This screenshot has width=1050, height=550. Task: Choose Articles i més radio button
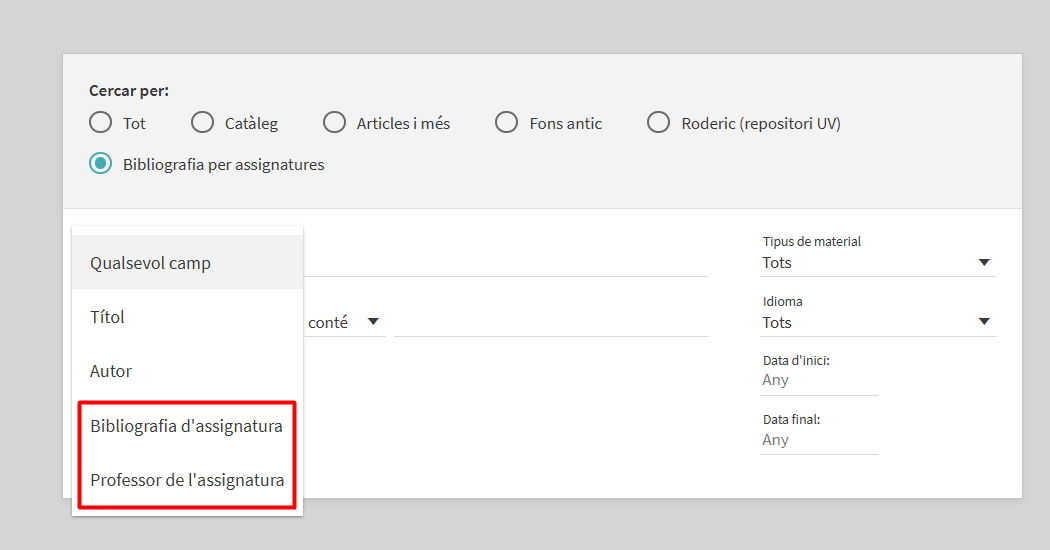(x=334, y=123)
